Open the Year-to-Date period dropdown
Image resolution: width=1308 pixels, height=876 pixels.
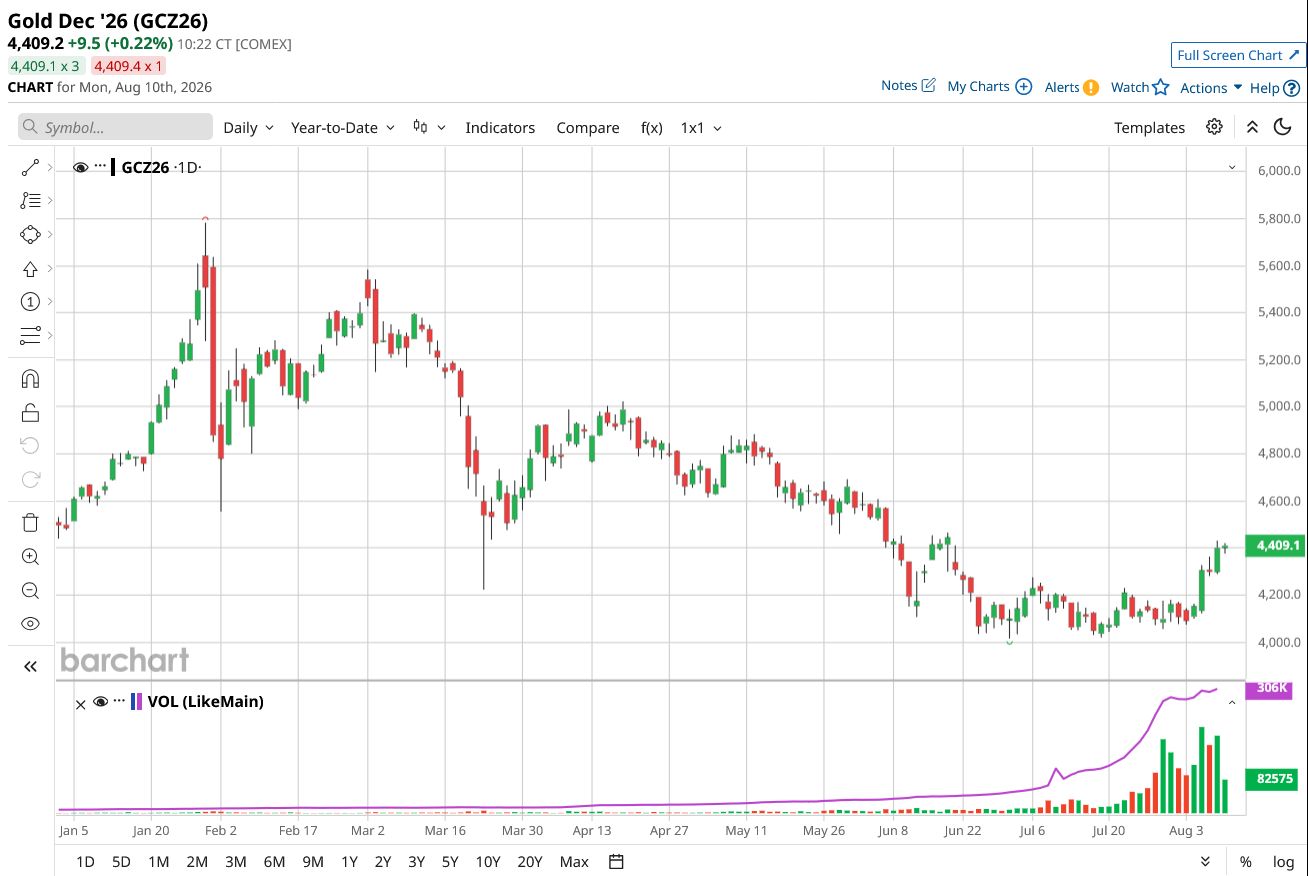[343, 128]
